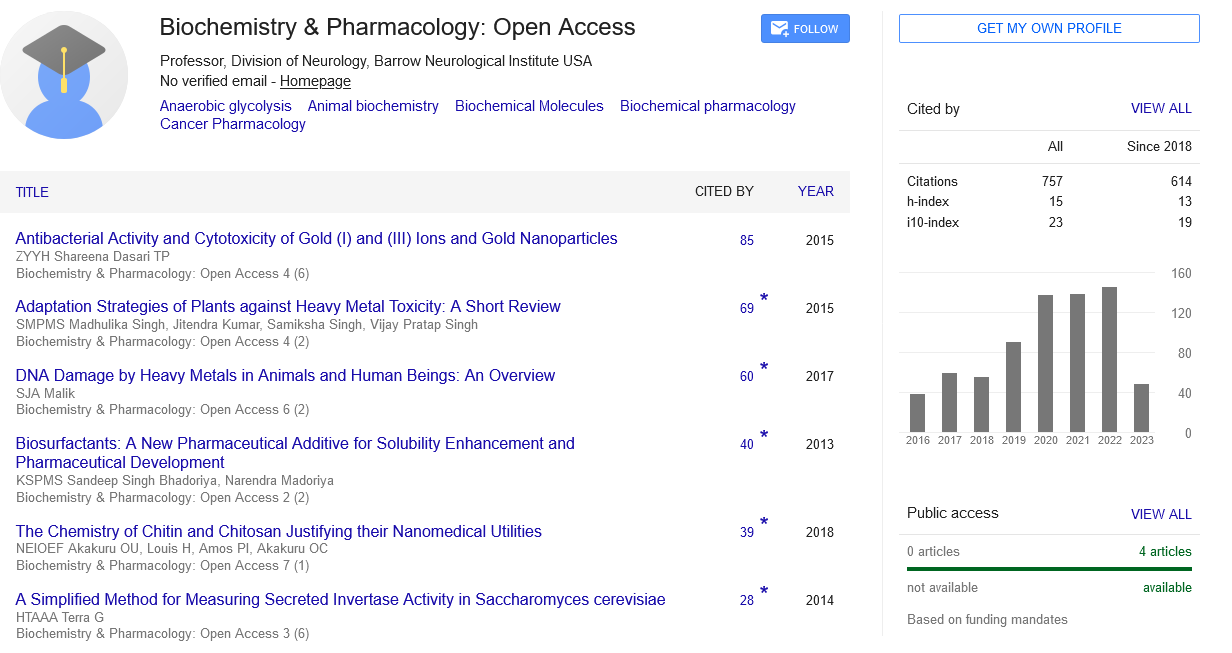1232x653 pixels.
Task: Sort by the TITLE column header
Action: click(32, 192)
